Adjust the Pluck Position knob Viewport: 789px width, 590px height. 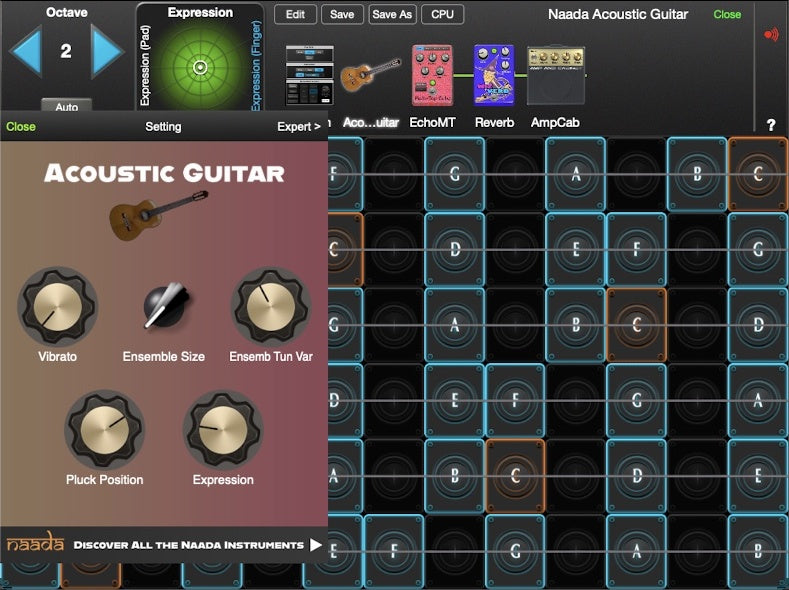(105, 430)
